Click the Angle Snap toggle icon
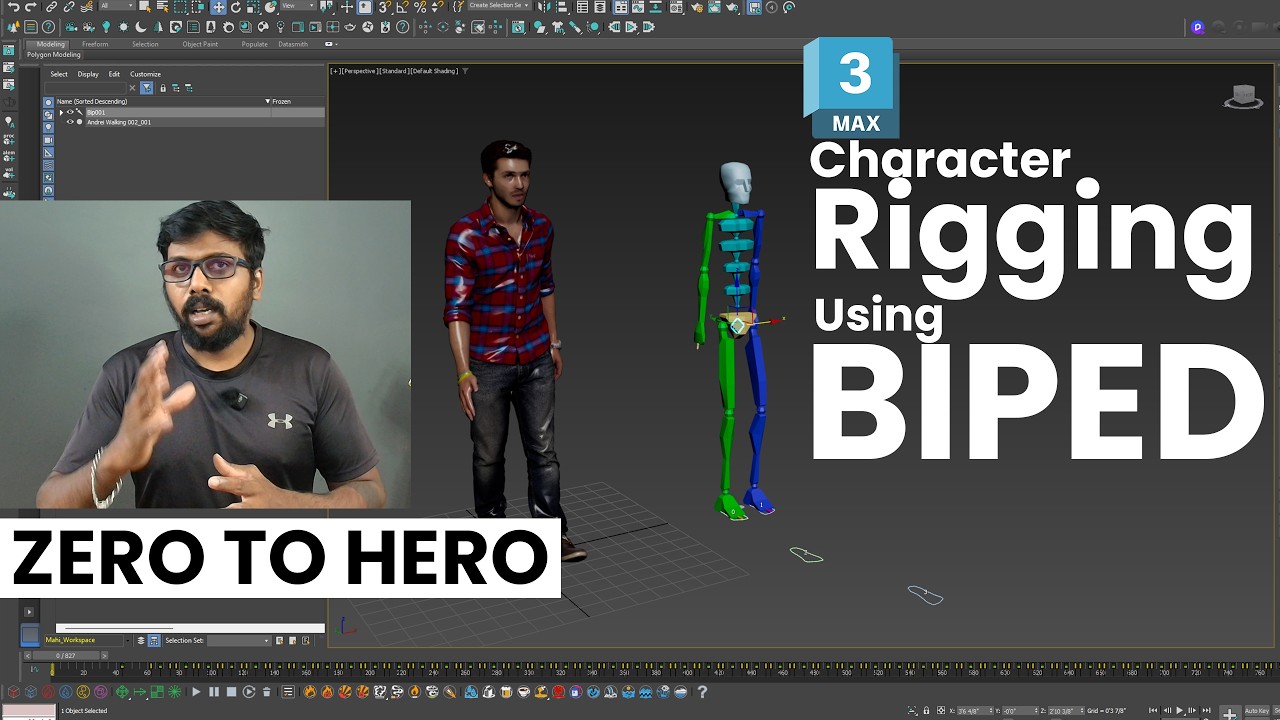 point(401,7)
